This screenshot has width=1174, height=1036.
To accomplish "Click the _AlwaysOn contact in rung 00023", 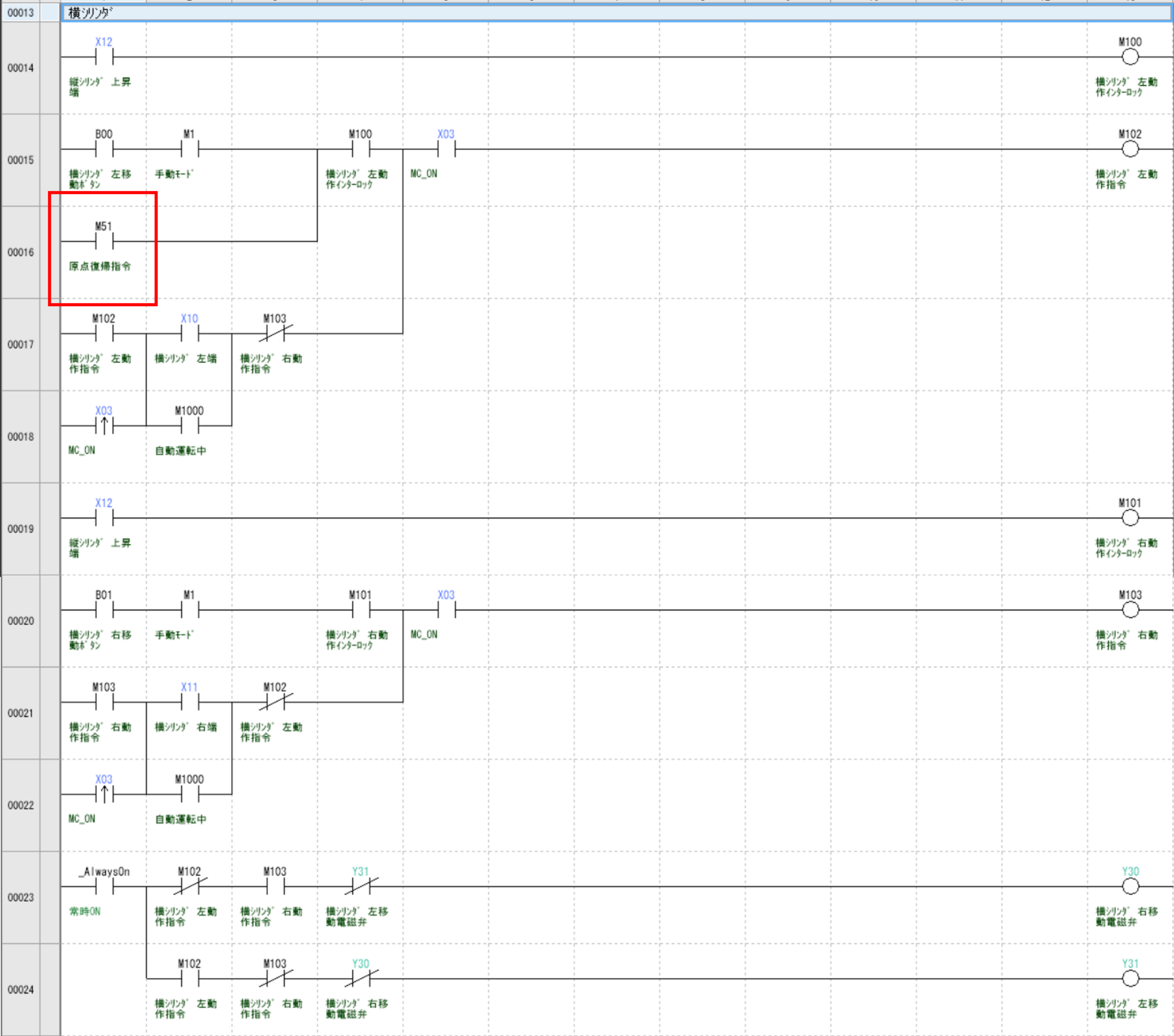I will (x=104, y=887).
